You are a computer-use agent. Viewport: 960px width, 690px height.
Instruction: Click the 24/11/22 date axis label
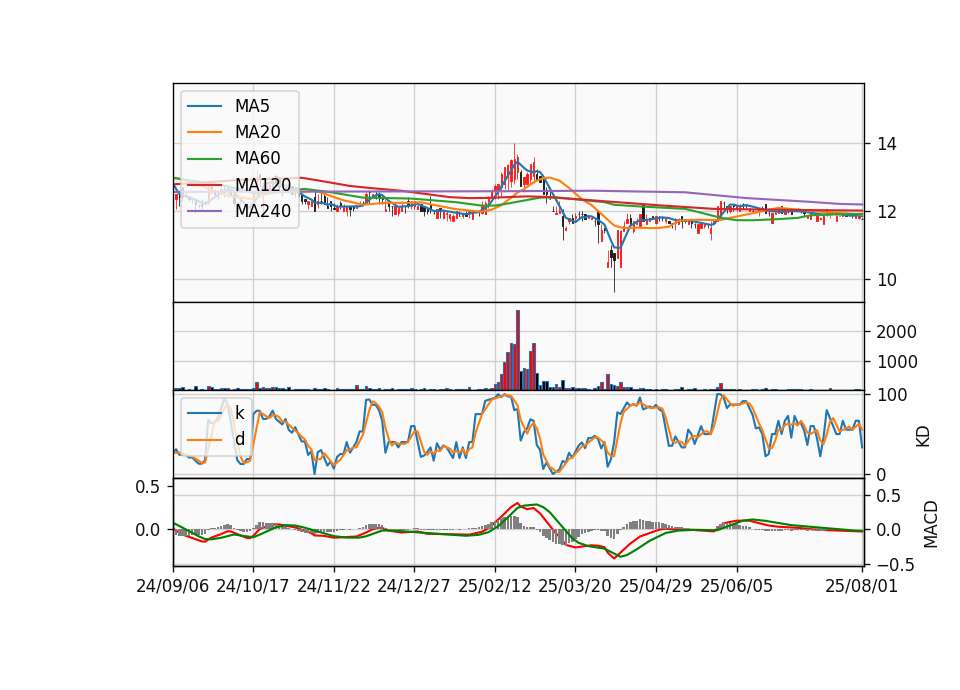tap(334, 586)
